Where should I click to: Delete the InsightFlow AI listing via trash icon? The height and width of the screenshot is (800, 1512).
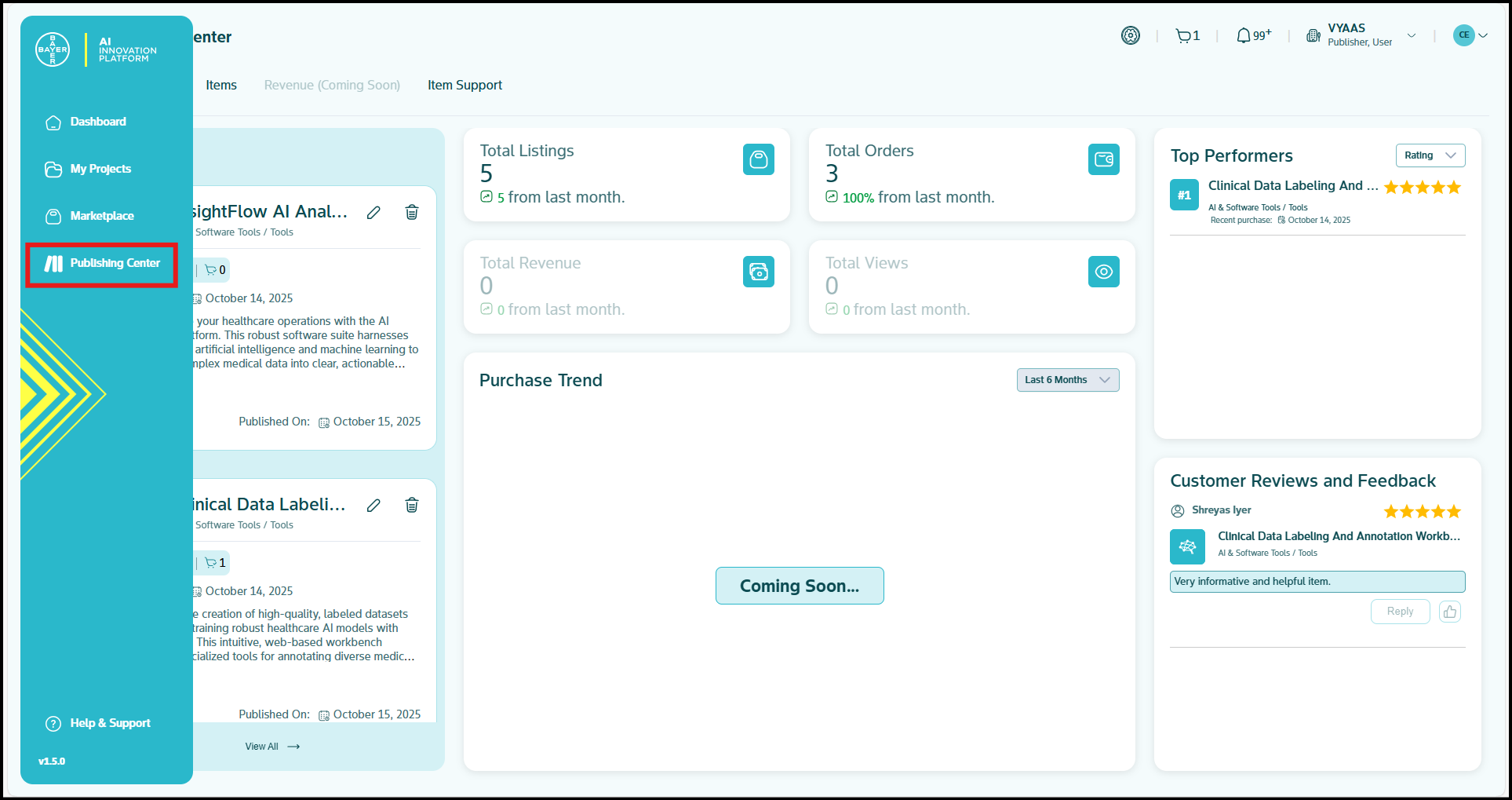411,212
